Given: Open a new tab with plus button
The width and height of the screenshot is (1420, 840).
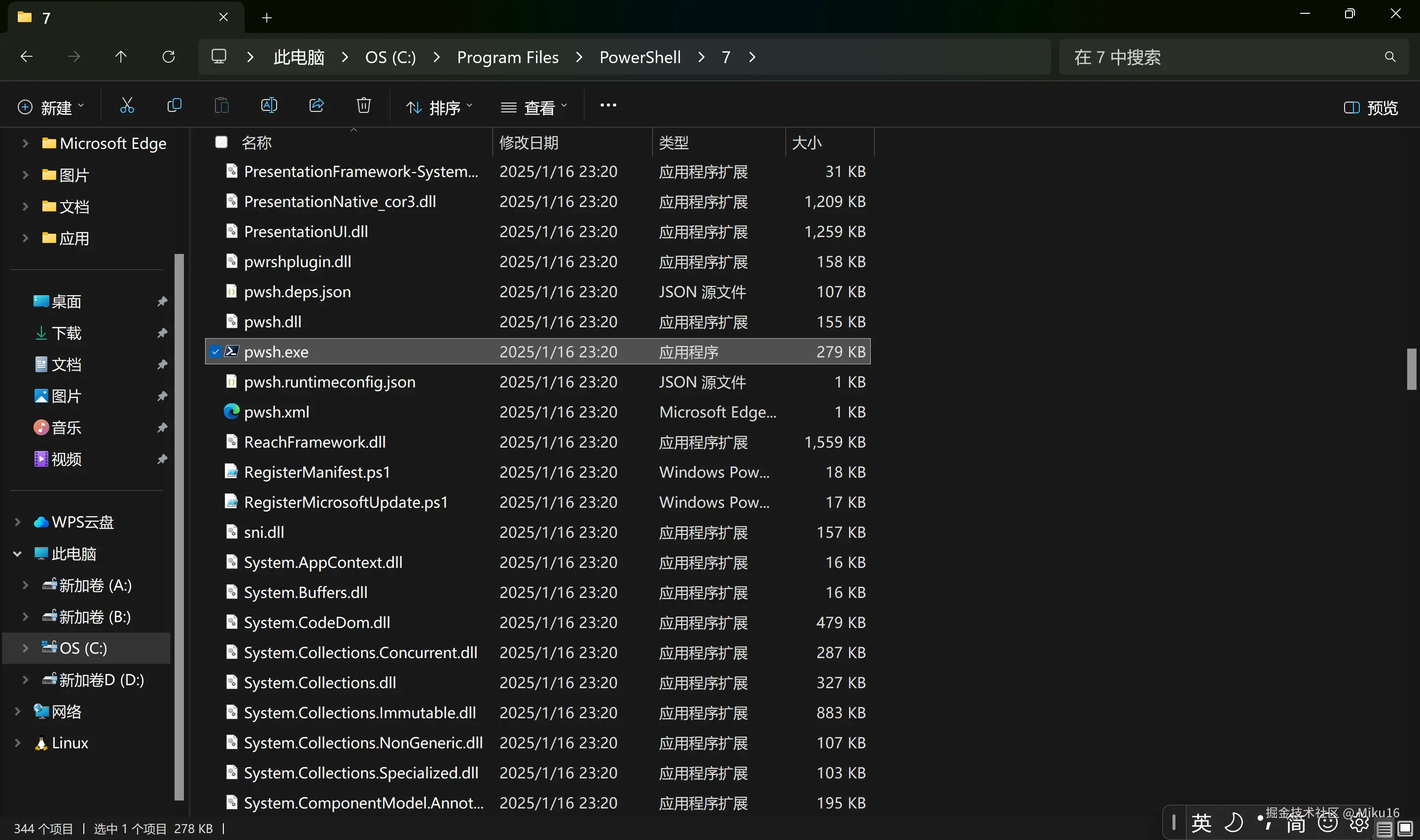Looking at the screenshot, I should pyautogui.click(x=267, y=18).
